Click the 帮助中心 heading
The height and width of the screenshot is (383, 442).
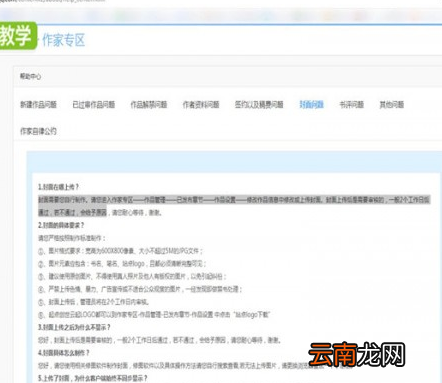[x=30, y=76]
